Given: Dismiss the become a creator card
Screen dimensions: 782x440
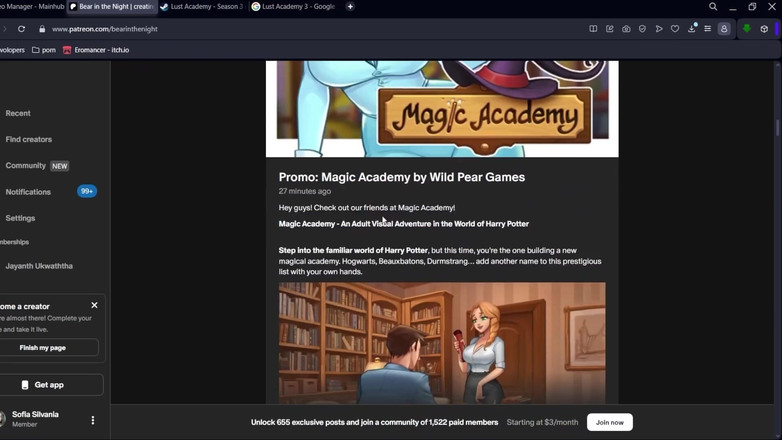Looking at the screenshot, I should [x=95, y=305].
